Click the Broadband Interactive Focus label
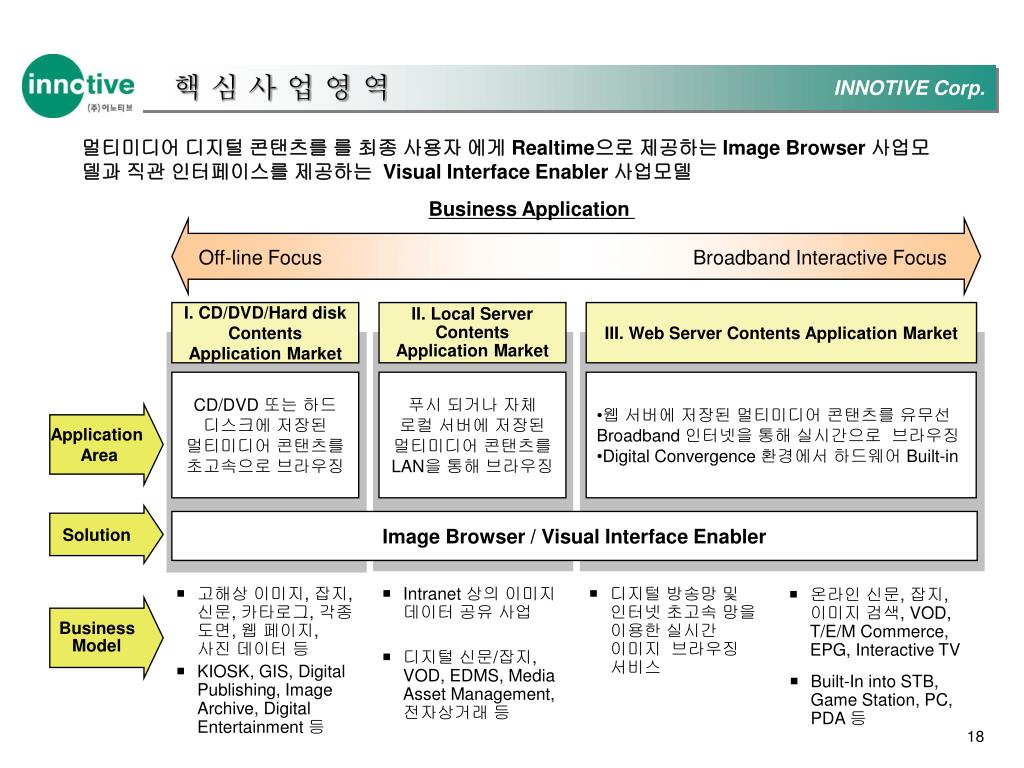 tap(819, 258)
